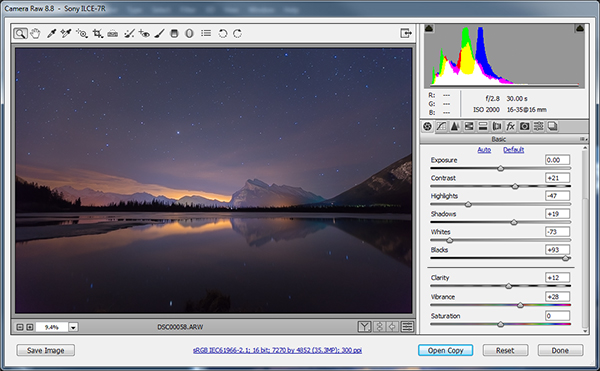The width and height of the screenshot is (600, 371).
Task: Switch to HSL / Grayscale panel tab
Action: 469,126
